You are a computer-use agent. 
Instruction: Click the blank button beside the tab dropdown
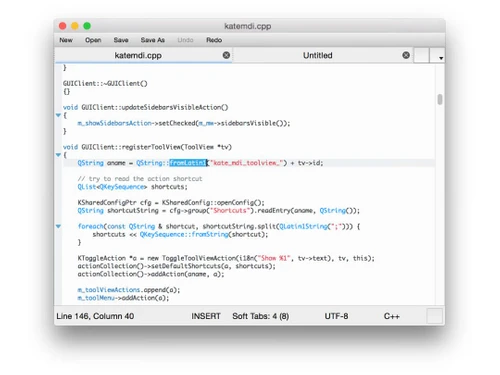(x=422, y=55)
